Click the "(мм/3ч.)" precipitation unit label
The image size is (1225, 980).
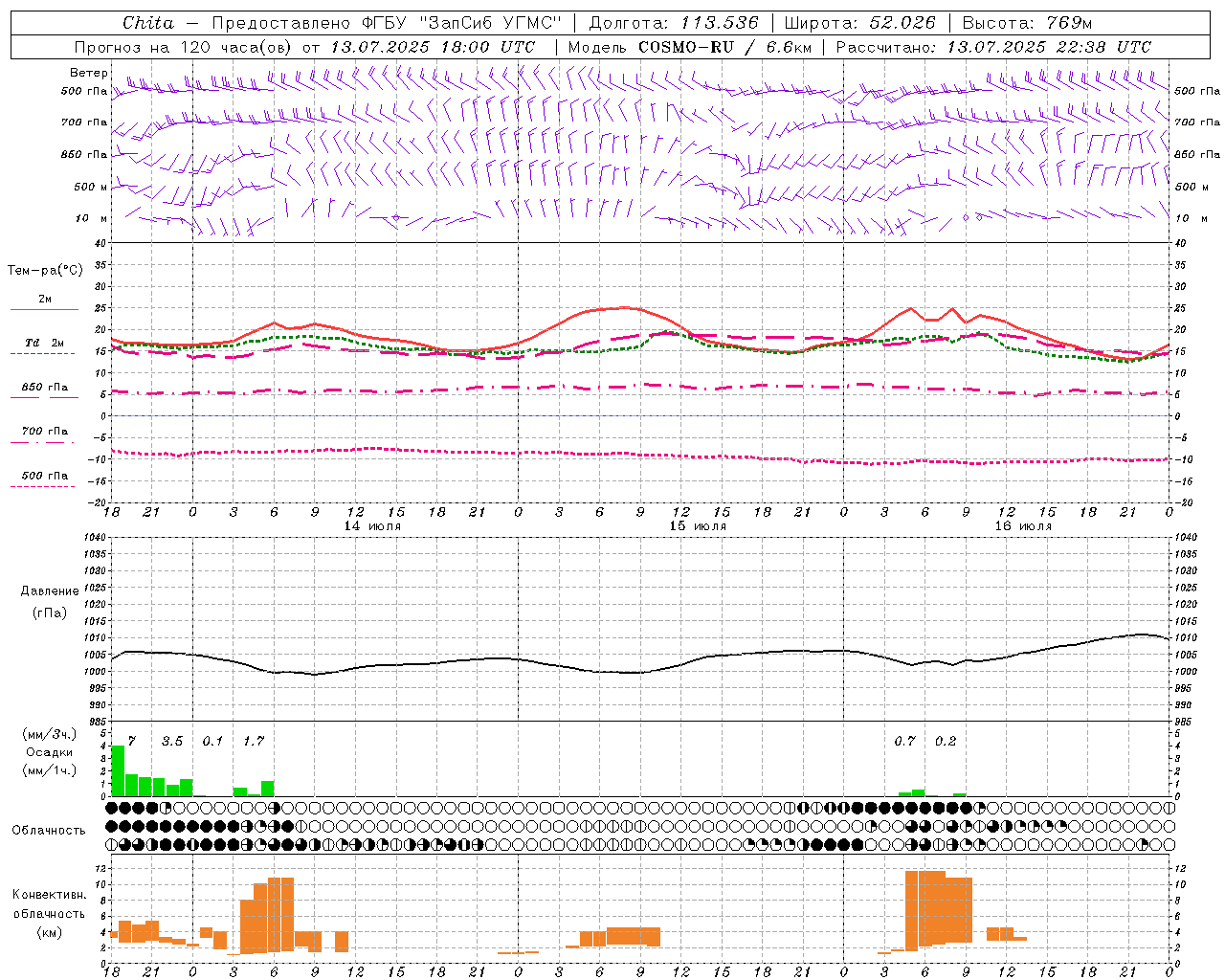(50, 734)
